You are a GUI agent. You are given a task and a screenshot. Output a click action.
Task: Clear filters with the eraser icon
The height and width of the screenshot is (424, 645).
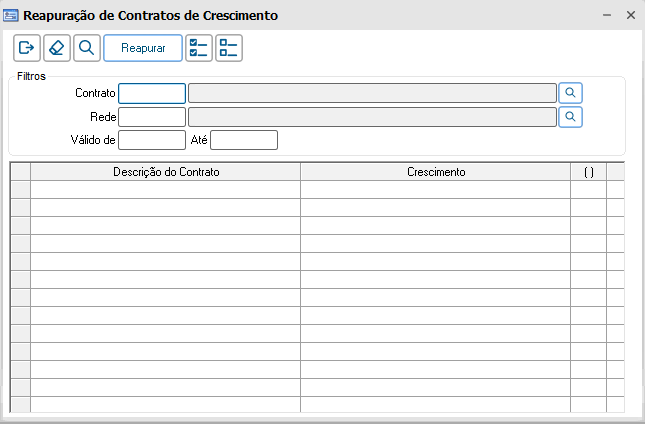click(x=57, y=48)
